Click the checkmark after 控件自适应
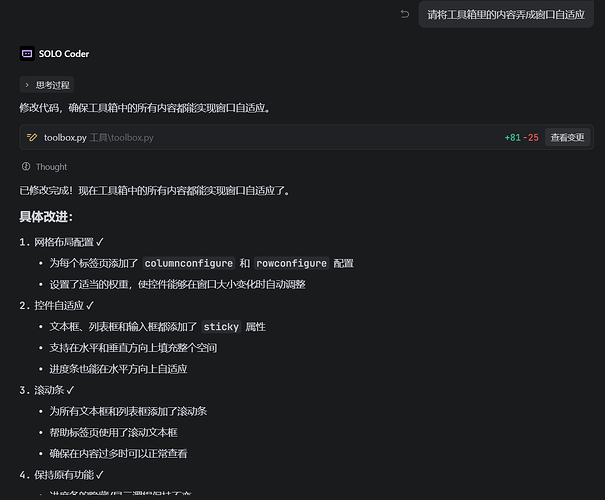Image resolution: width=605 pixels, height=500 pixels. click(x=90, y=305)
